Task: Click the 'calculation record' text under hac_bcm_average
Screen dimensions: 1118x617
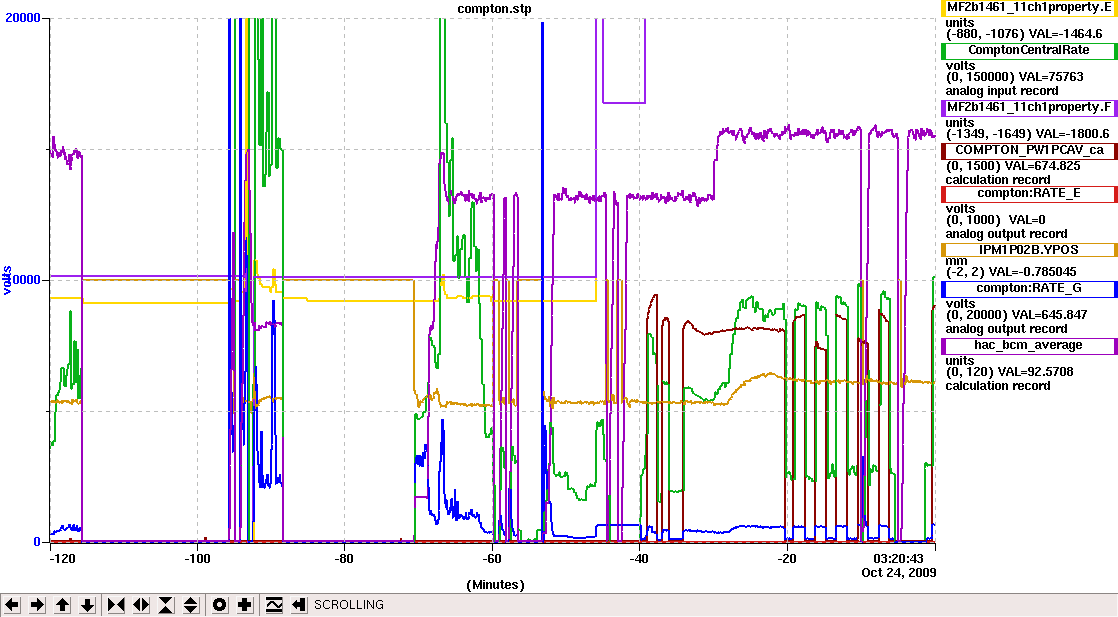Action: (998, 386)
